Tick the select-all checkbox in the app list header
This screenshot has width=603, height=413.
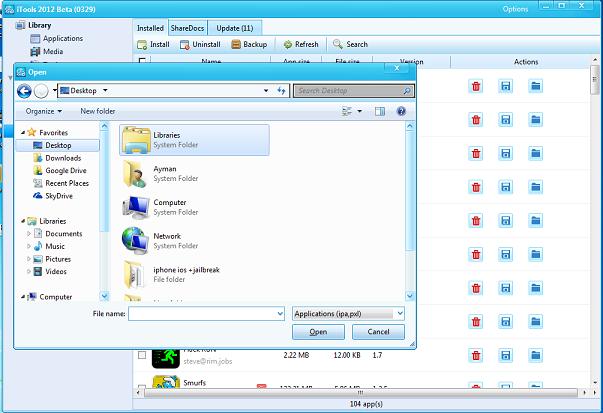pos(142,60)
